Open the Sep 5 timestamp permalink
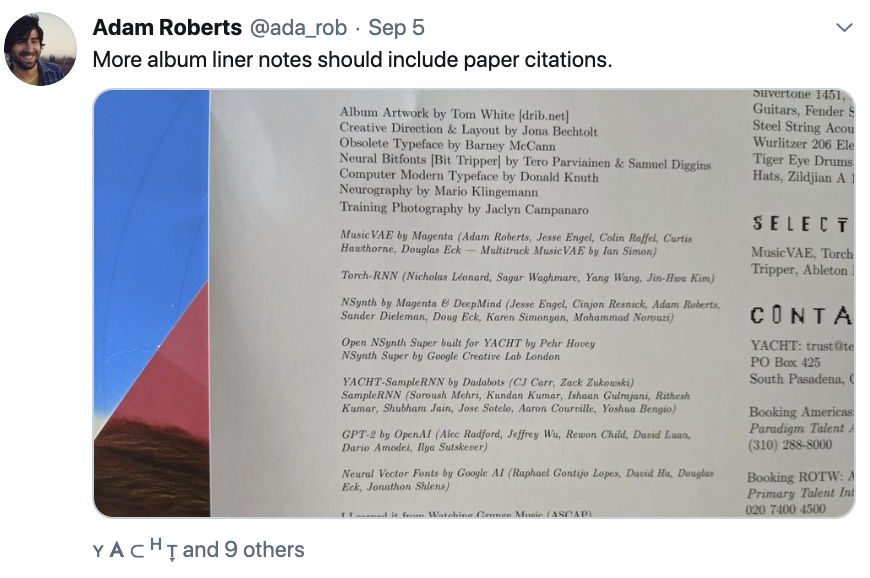870x578 pixels. click(397, 28)
